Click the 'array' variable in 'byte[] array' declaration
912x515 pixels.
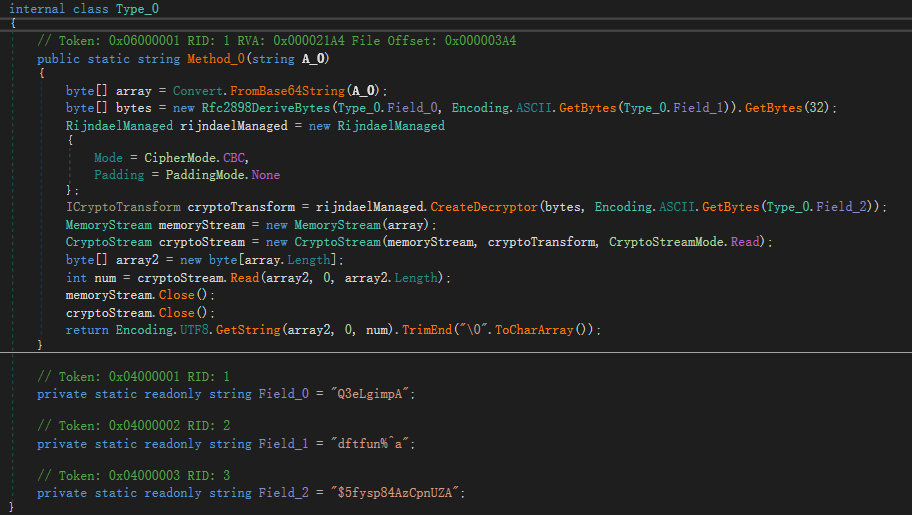click(x=133, y=91)
